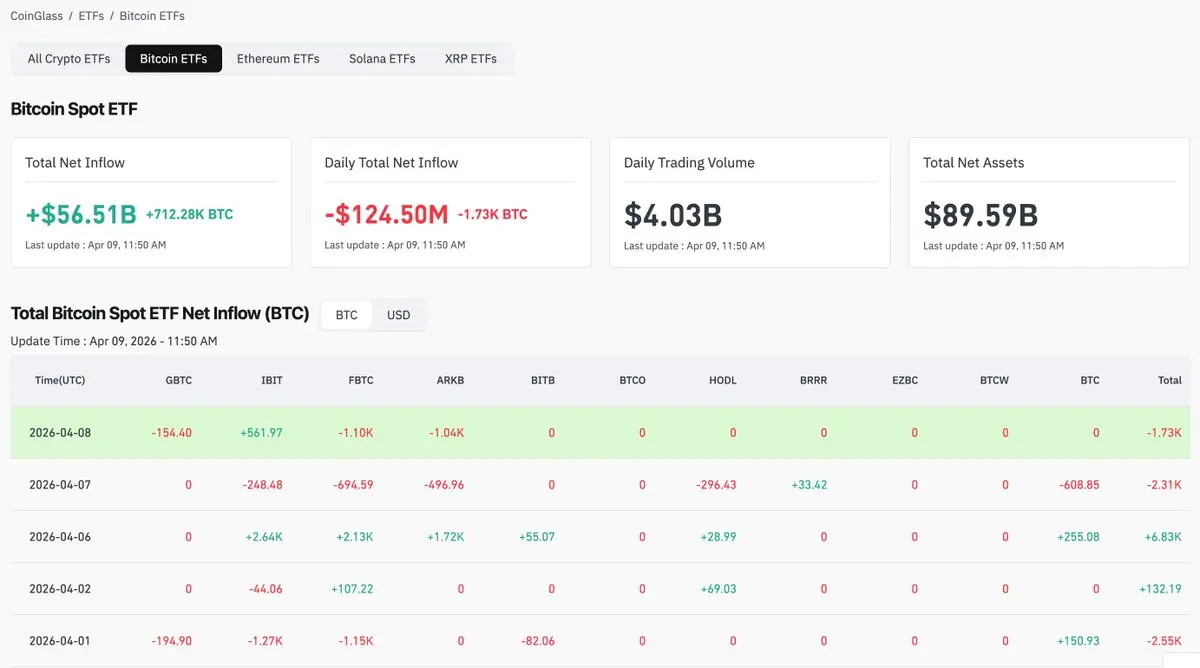Click the -$124.50M daily inflow value

387,214
